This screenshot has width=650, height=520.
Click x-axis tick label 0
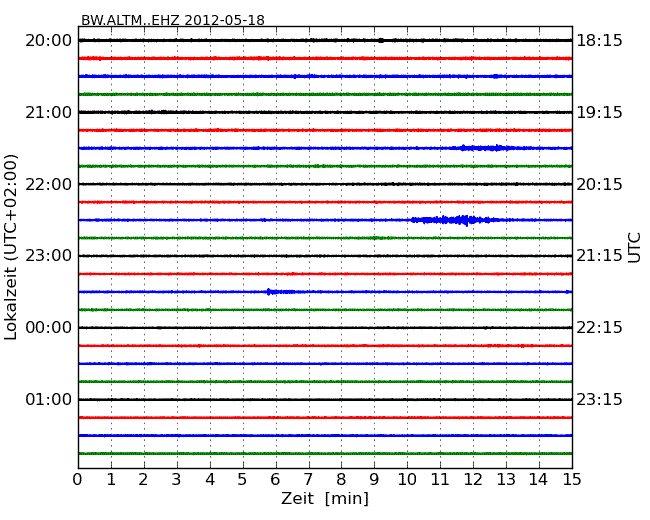pyautogui.click(x=78, y=479)
